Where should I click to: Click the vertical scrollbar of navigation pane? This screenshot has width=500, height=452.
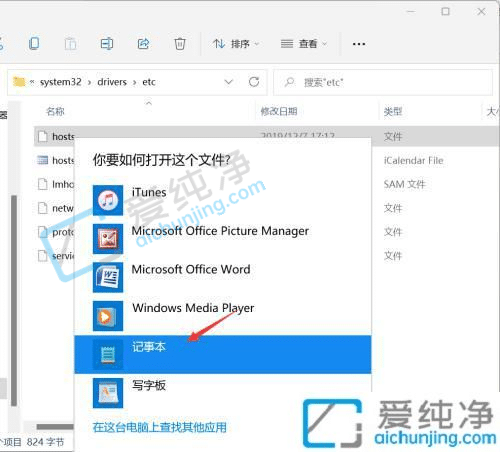[x=14, y=300]
